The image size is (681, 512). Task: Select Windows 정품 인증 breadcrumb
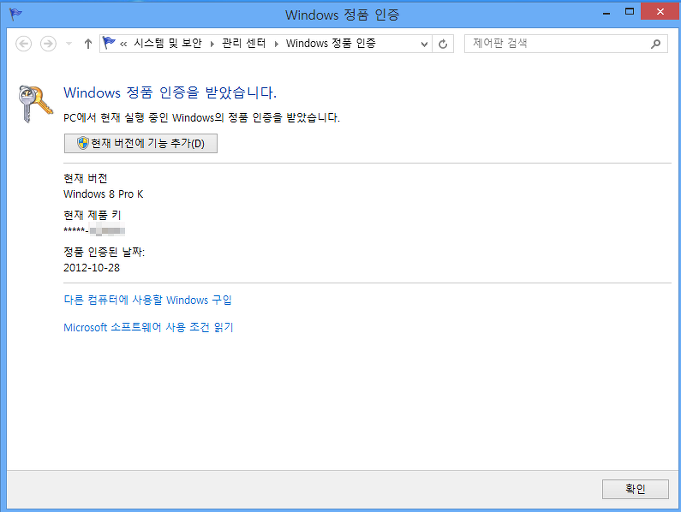click(x=331, y=43)
